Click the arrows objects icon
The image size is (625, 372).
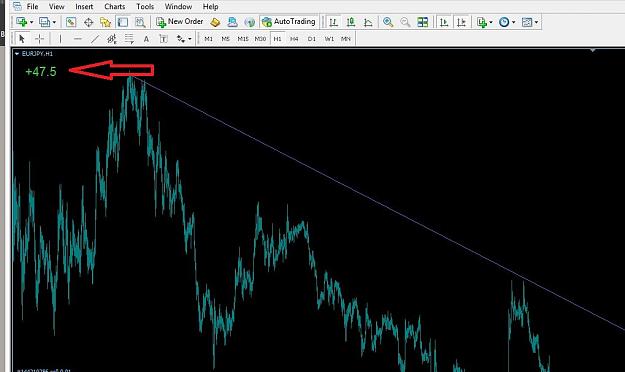[181, 39]
